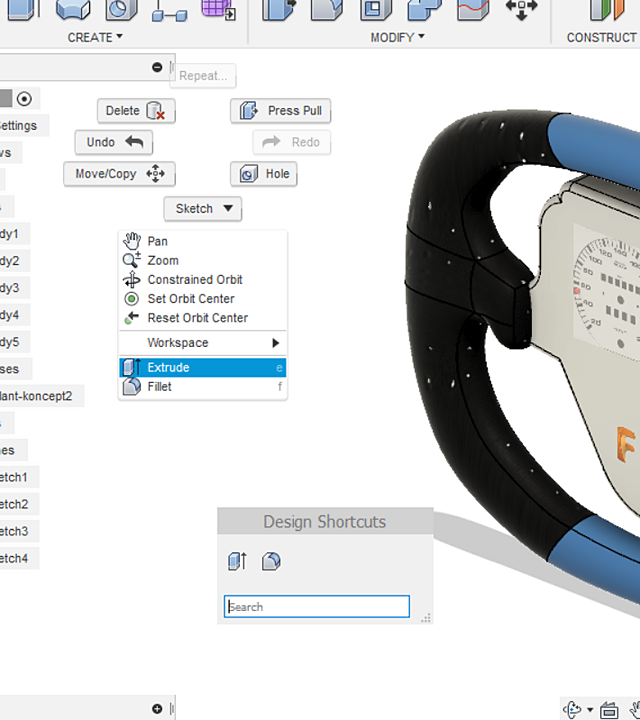
Task: Open the Workspace submenu
Action: (203, 343)
